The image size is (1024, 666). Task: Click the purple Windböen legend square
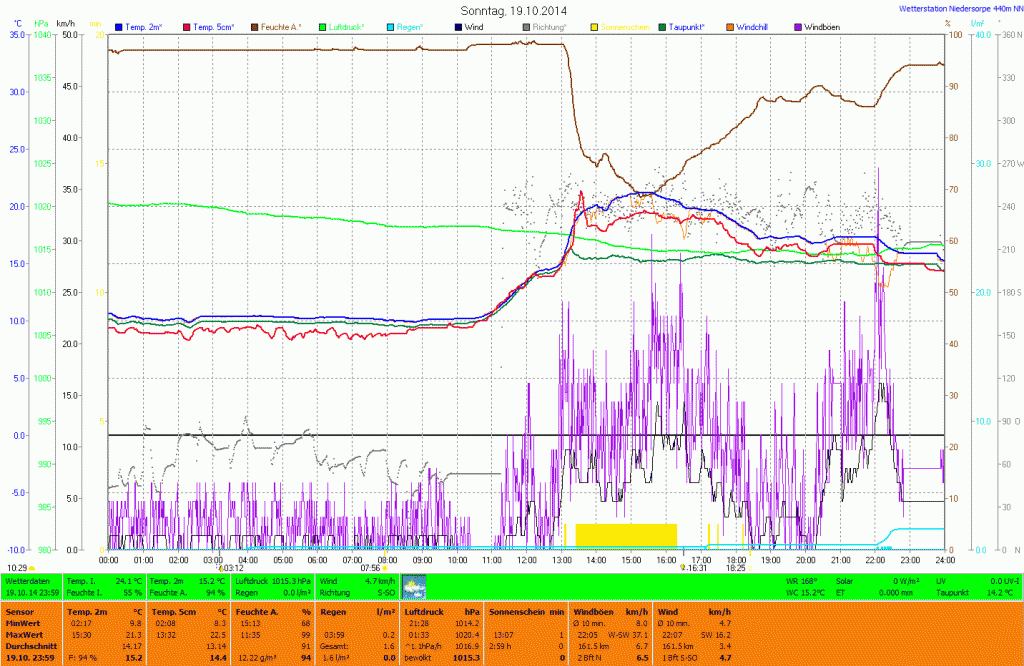(797, 26)
